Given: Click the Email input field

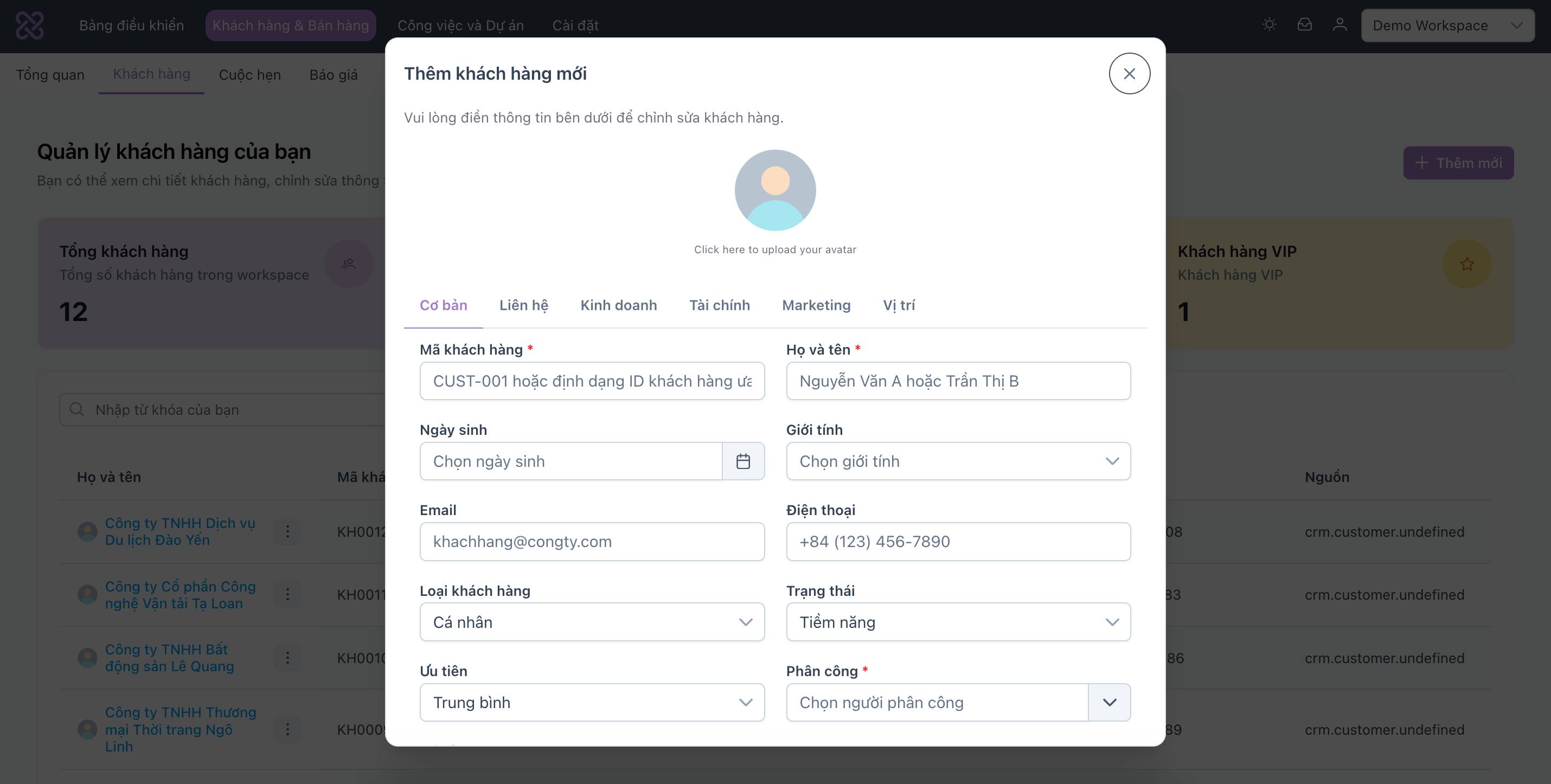Looking at the screenshot, I should (x=592, y=541).
